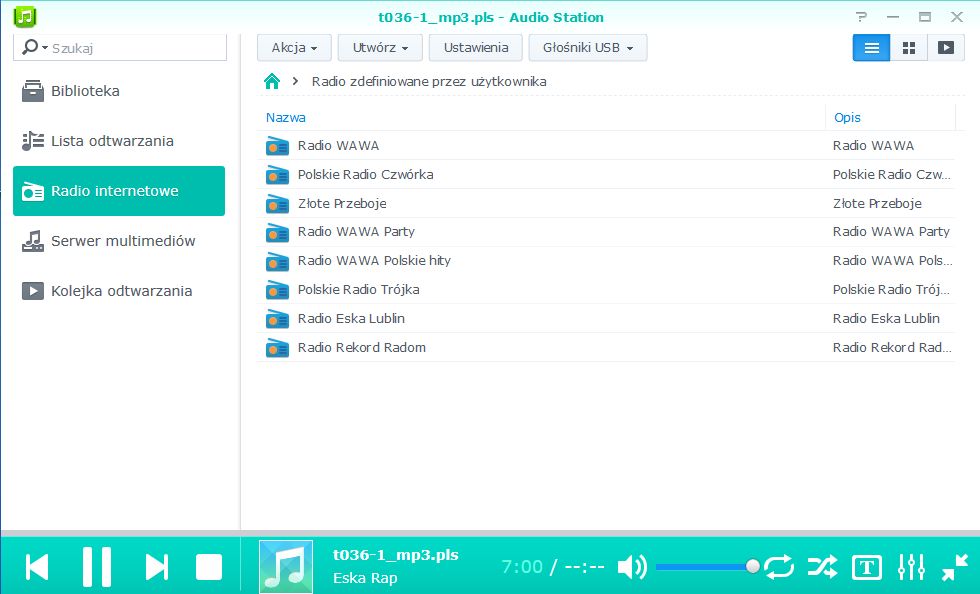Screen dimensions: 980x594
Task: Sort by Opis column header
Action: click(x=847, y=118)
